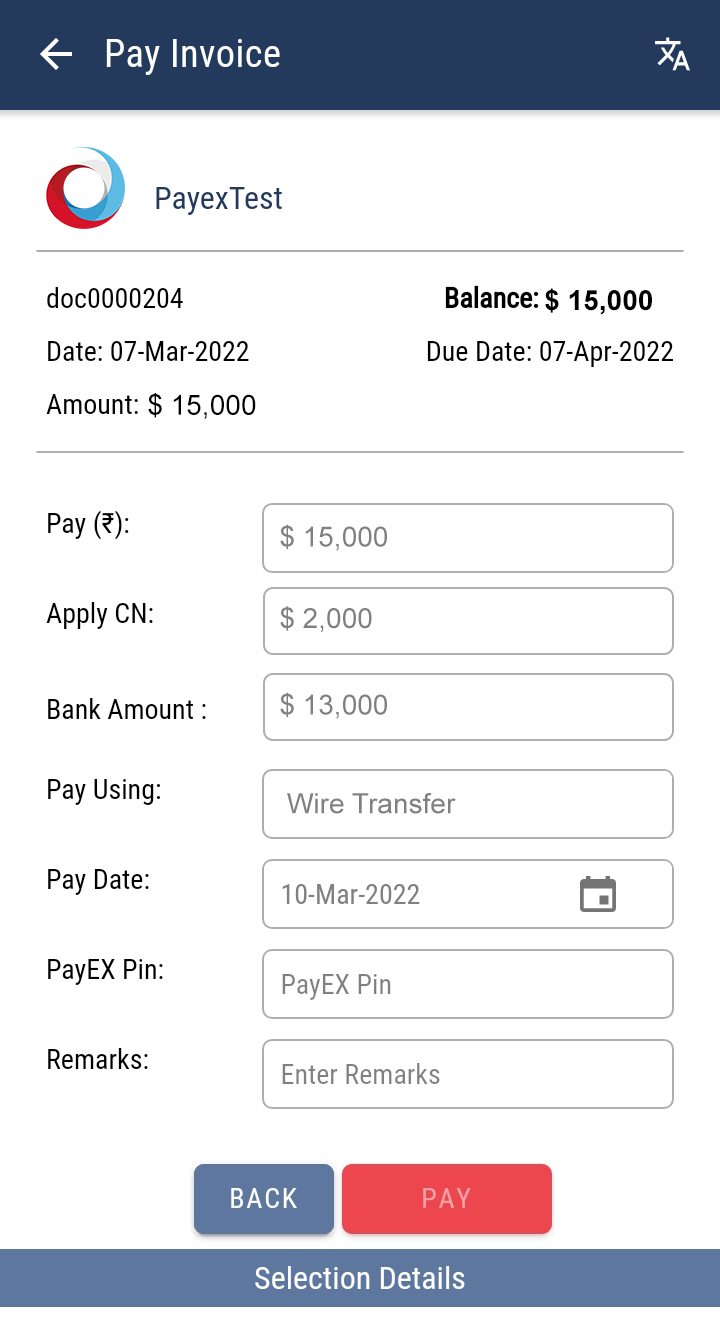Tap the Pay Invoice header title
The width and height of the screenshot is (720, 1330).
click(192, 54)
